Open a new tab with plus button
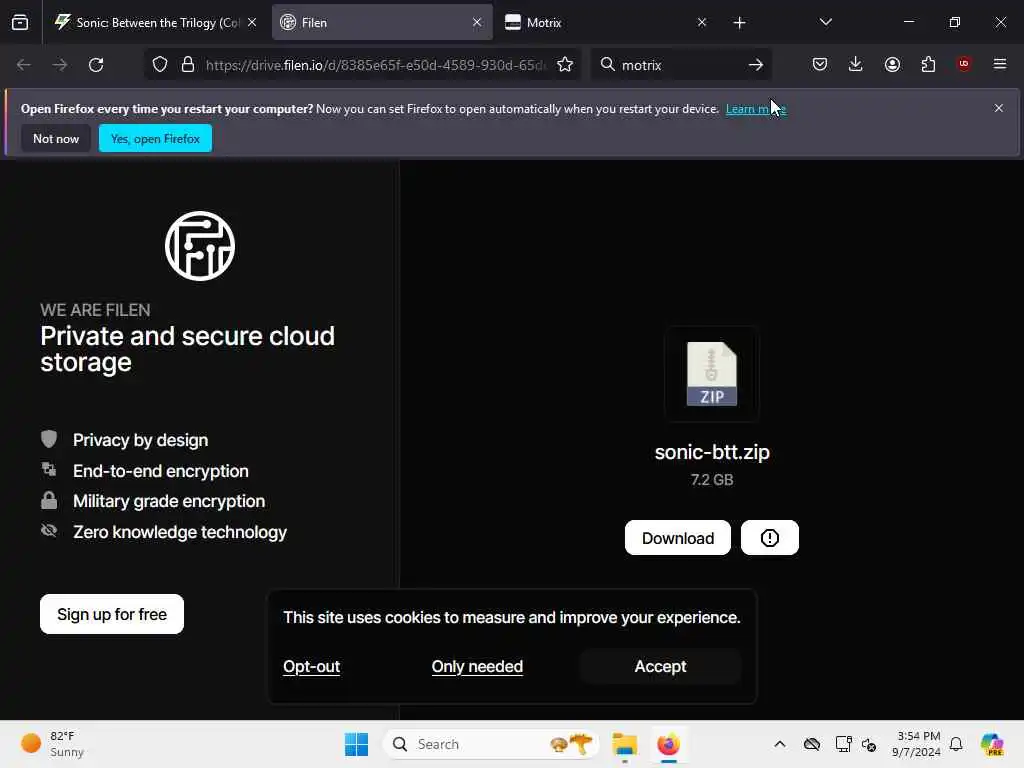The width and height of the screenshot is (1024, 768). click(739, 23)
